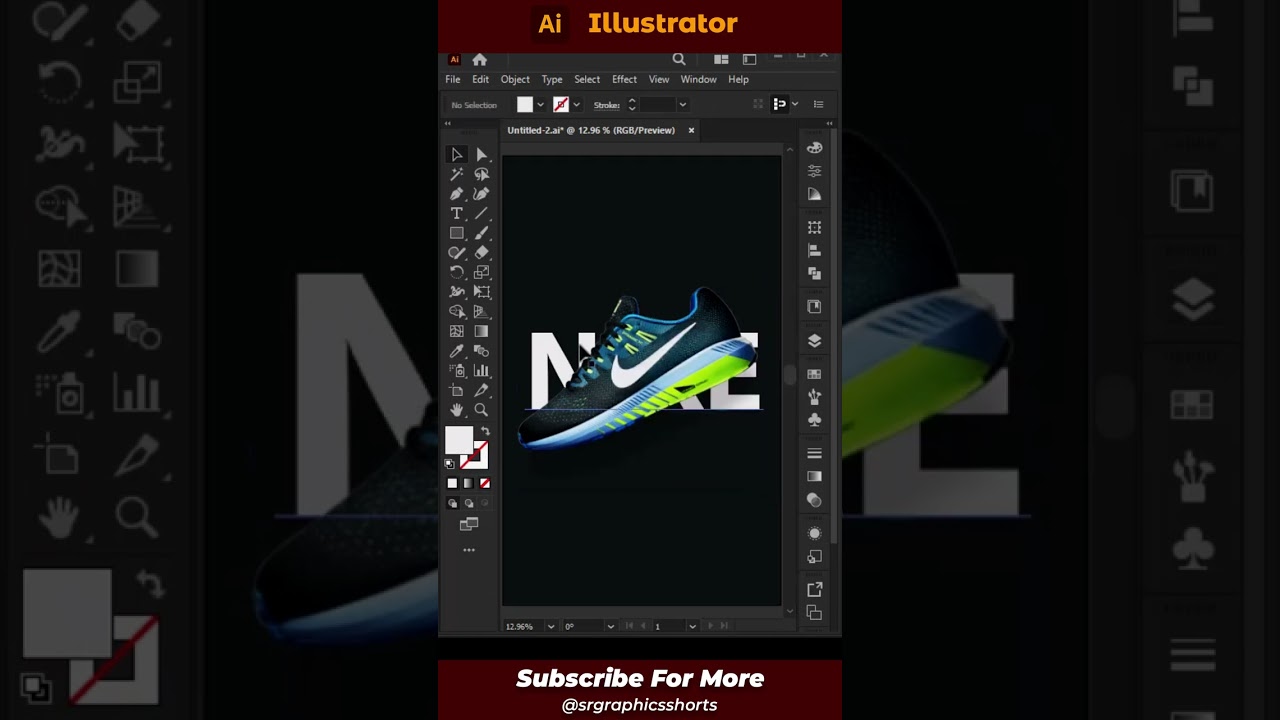
Task: Select the Selection tool arrow
Action: 457,154
